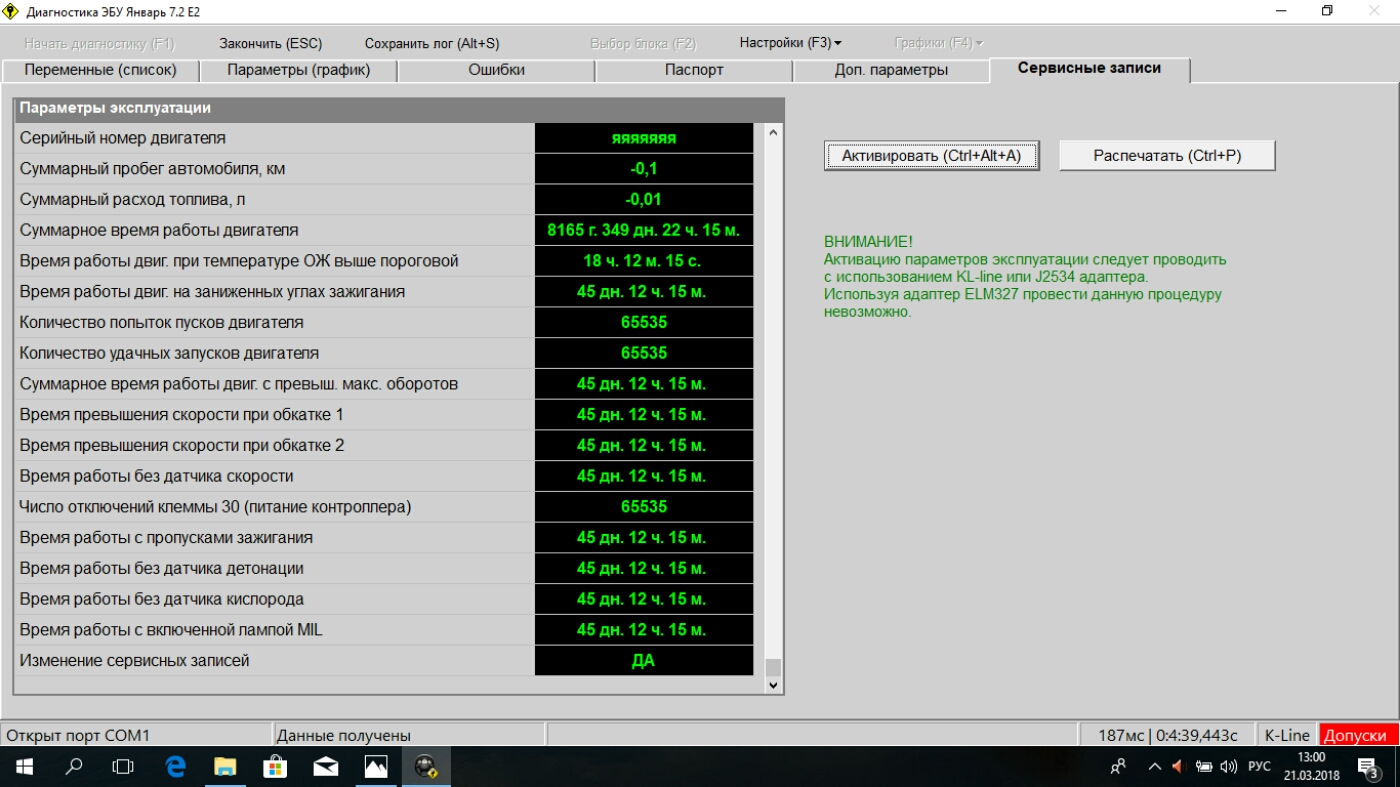
Task: Select Количество удачных запусков двигателя row
Action: tap(386, 353)
